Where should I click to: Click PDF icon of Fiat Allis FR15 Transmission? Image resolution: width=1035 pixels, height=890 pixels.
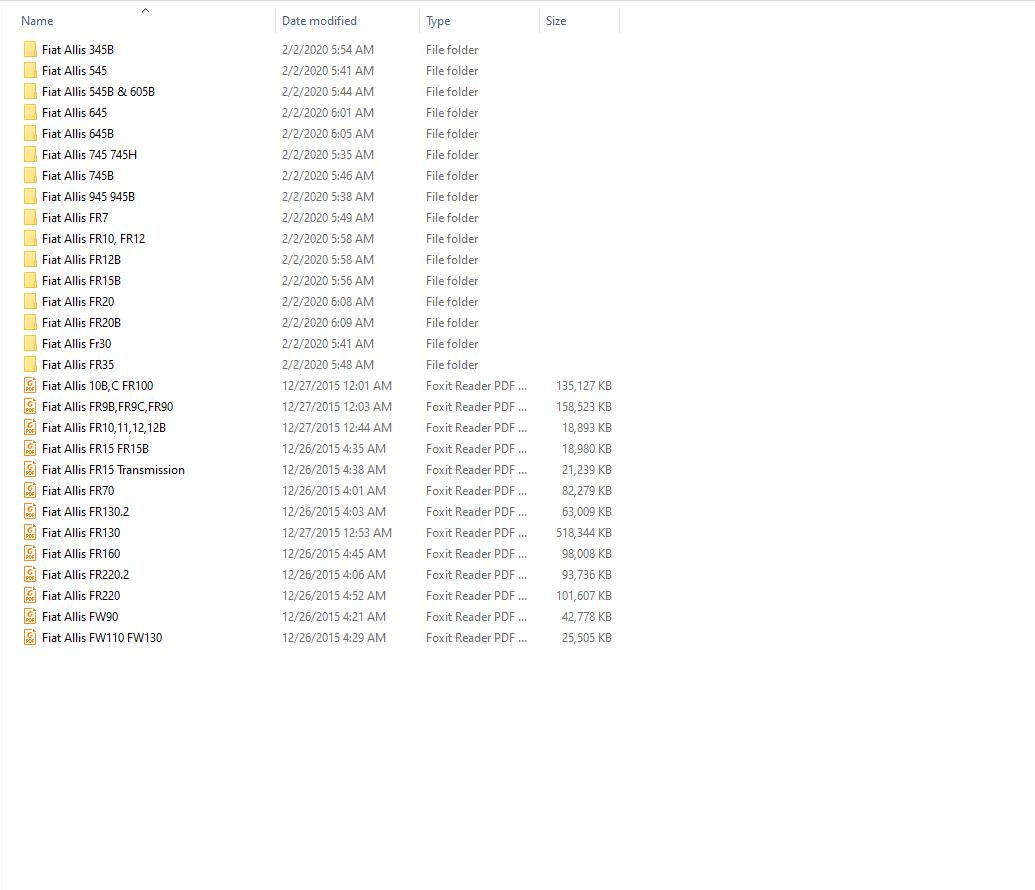[x=30, y=469]
